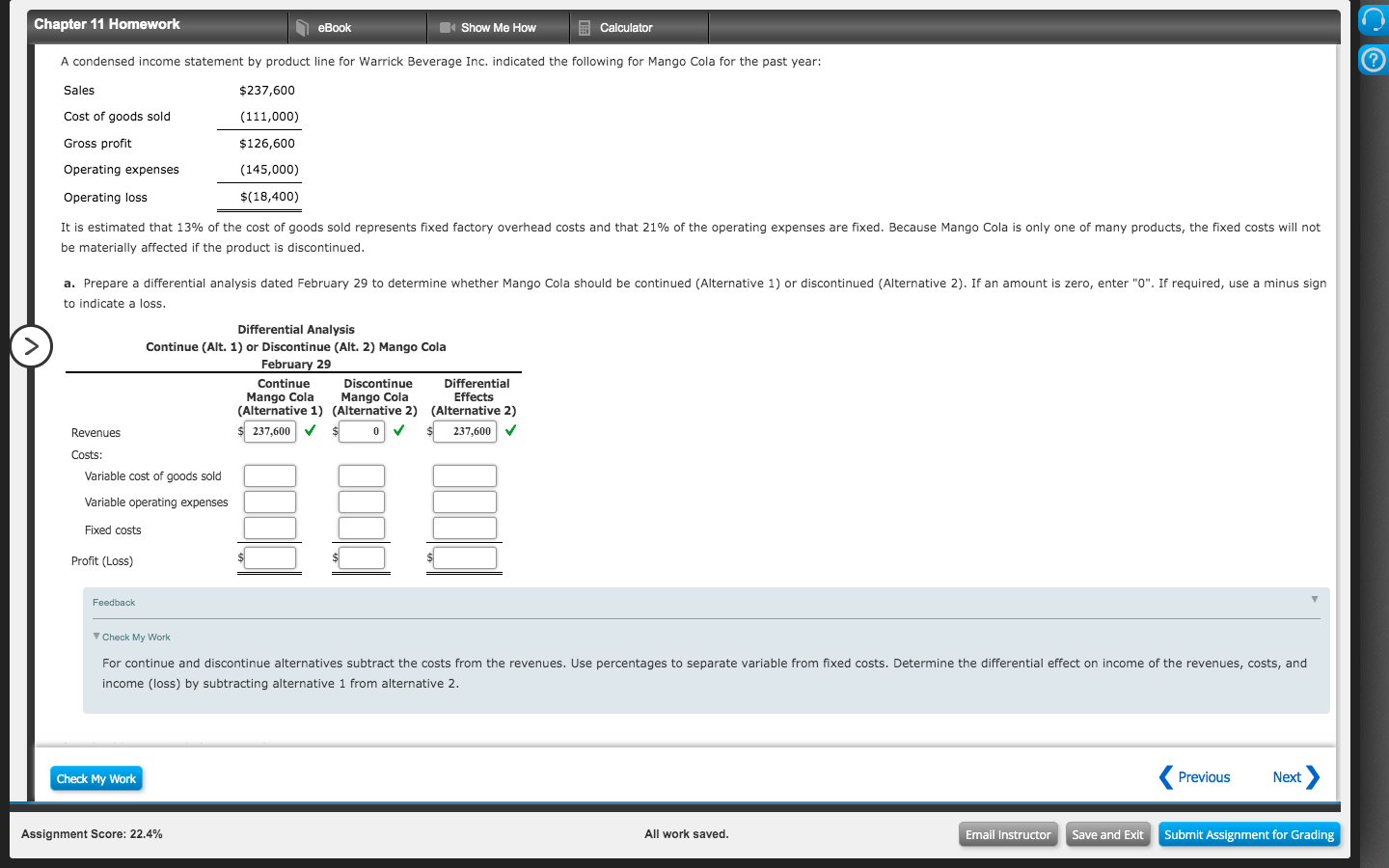Select Revenues Continue input field
The height and width of the screenshot is (868, 1389).
click(x=270, y=431)
